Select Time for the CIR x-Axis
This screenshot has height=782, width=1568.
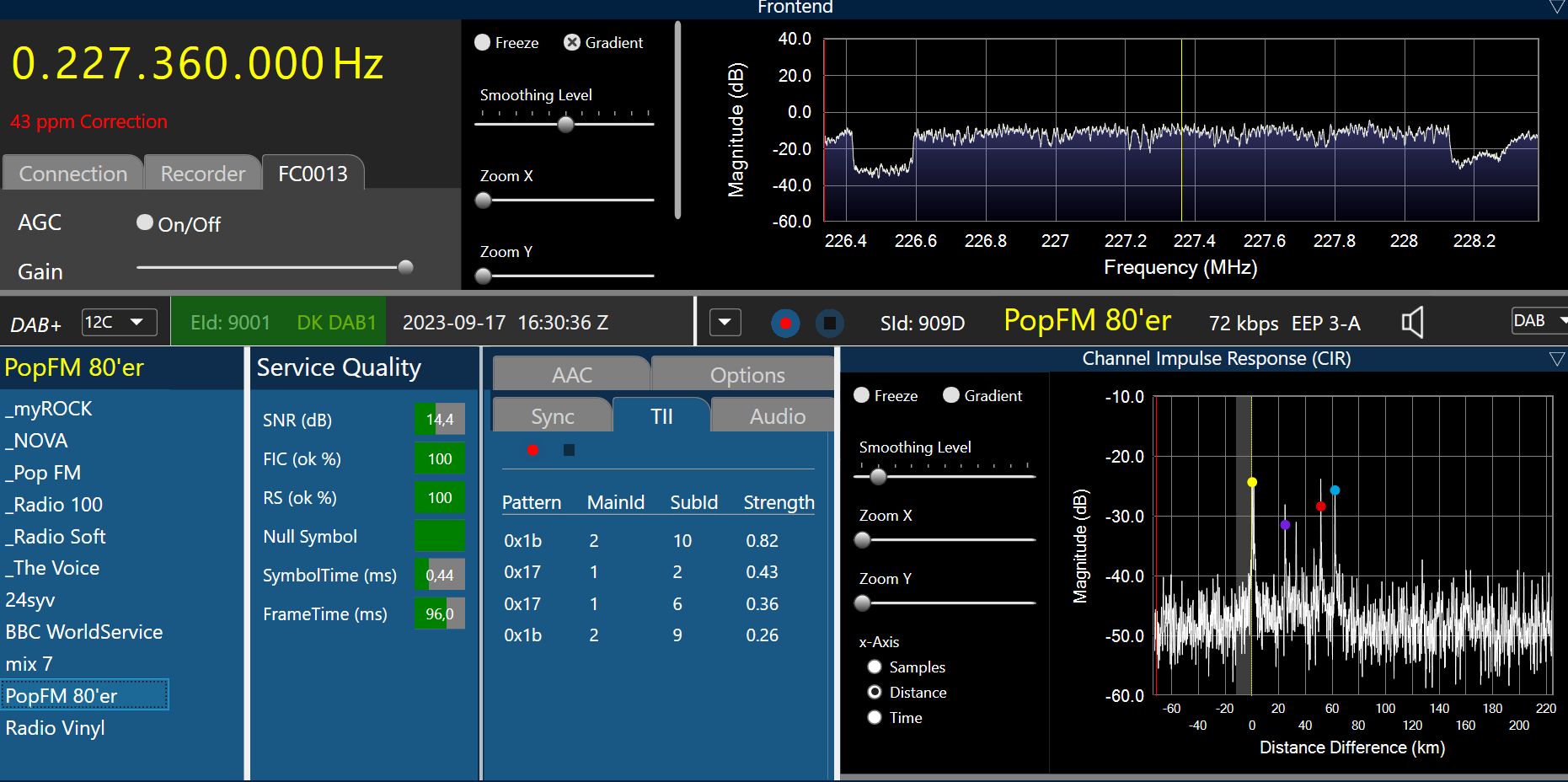[x=875, y=718]
